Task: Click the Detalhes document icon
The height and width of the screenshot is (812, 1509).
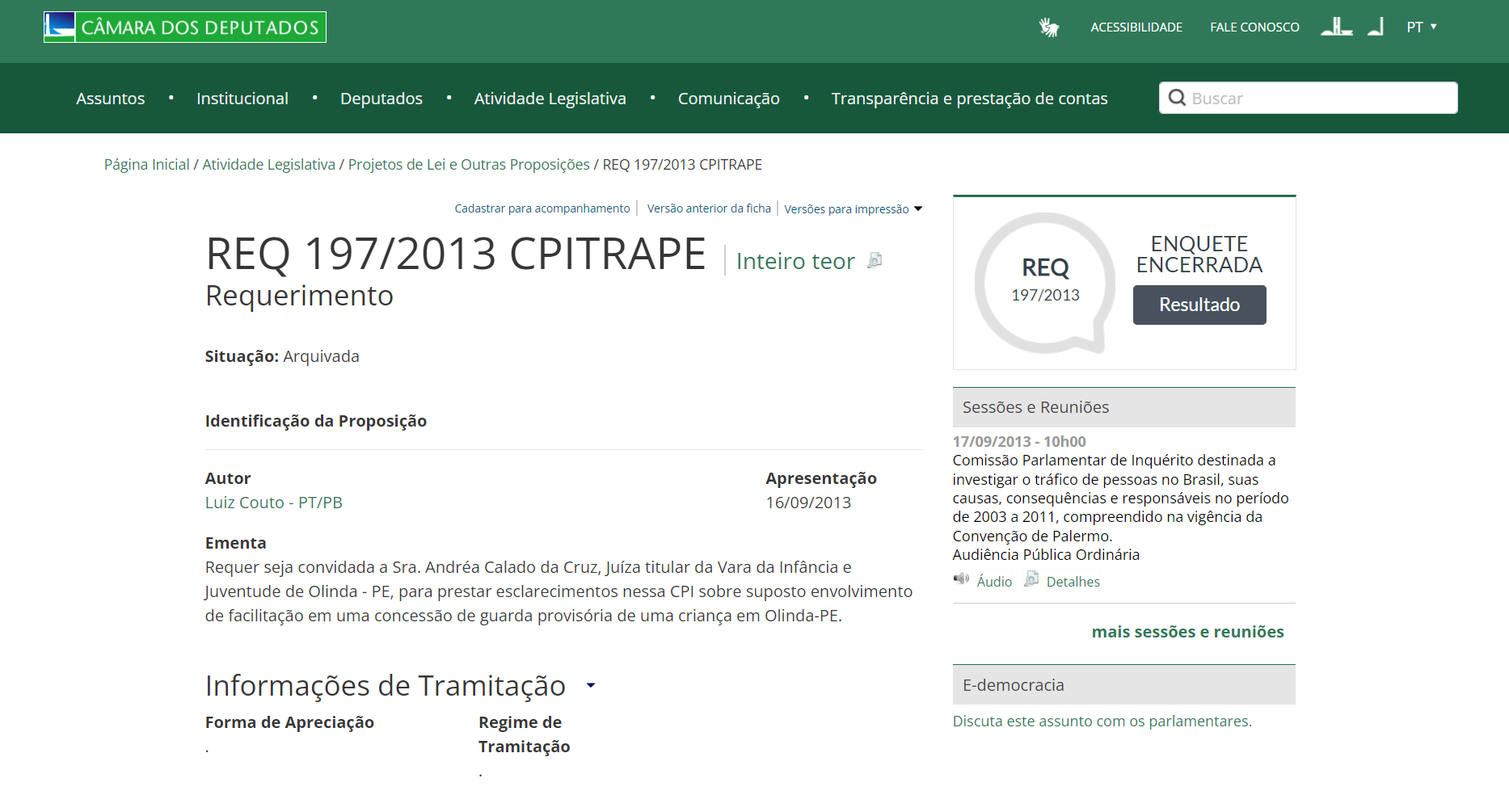Action: [1031, 579]
